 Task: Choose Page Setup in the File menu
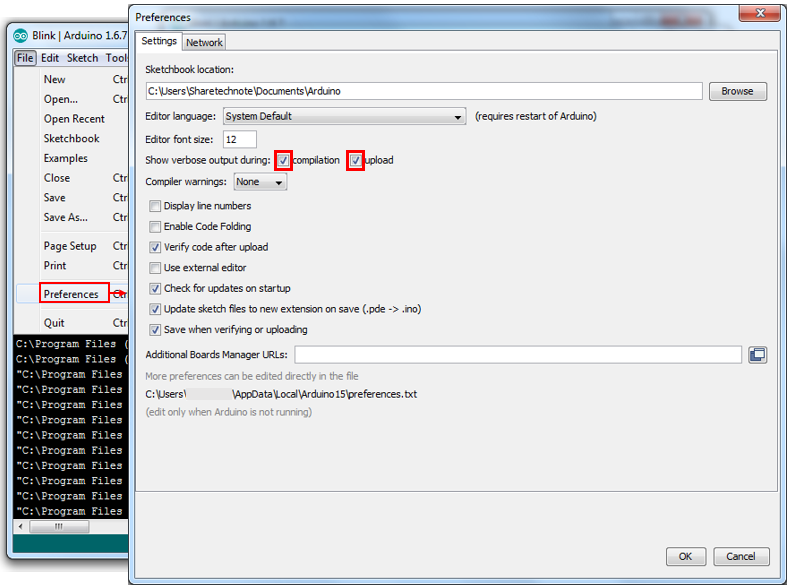70,246
